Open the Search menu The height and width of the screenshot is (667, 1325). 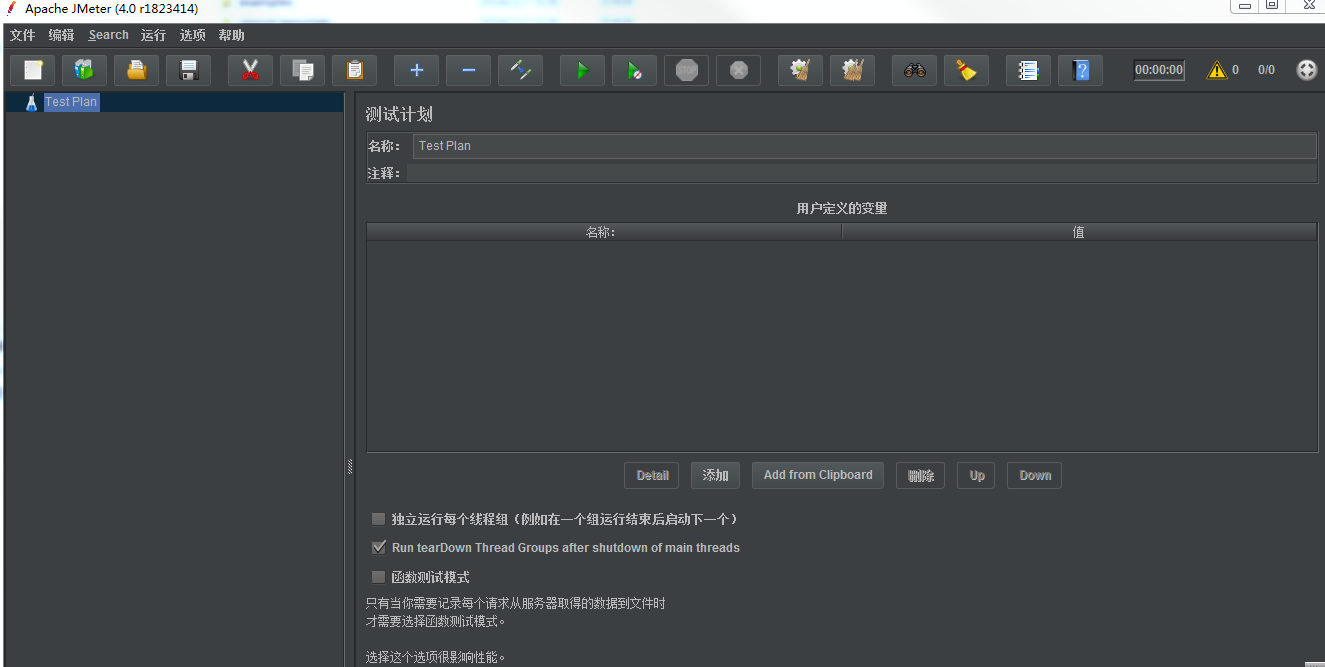pos(108,35)
